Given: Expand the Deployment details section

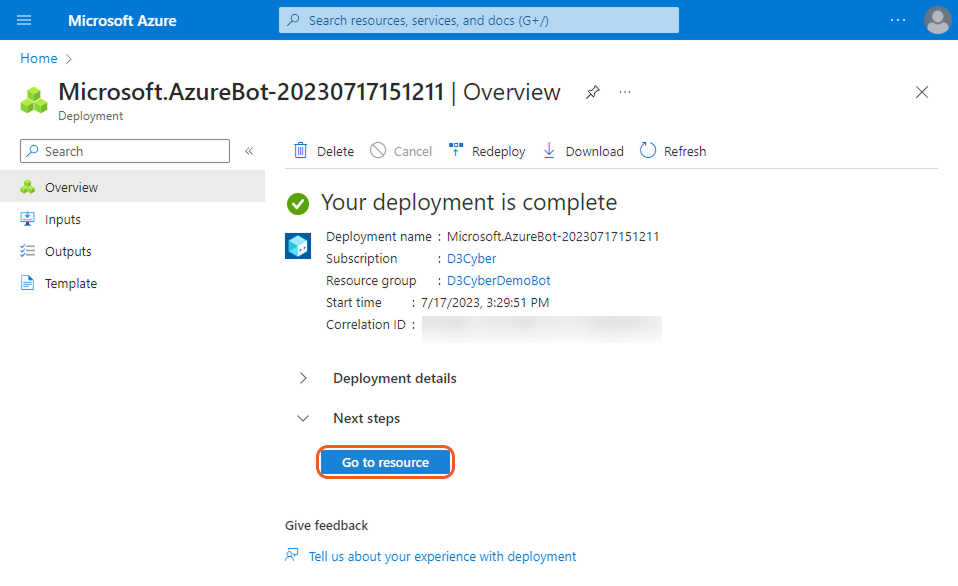Looking at the screenshot, I should click(303, 378).
